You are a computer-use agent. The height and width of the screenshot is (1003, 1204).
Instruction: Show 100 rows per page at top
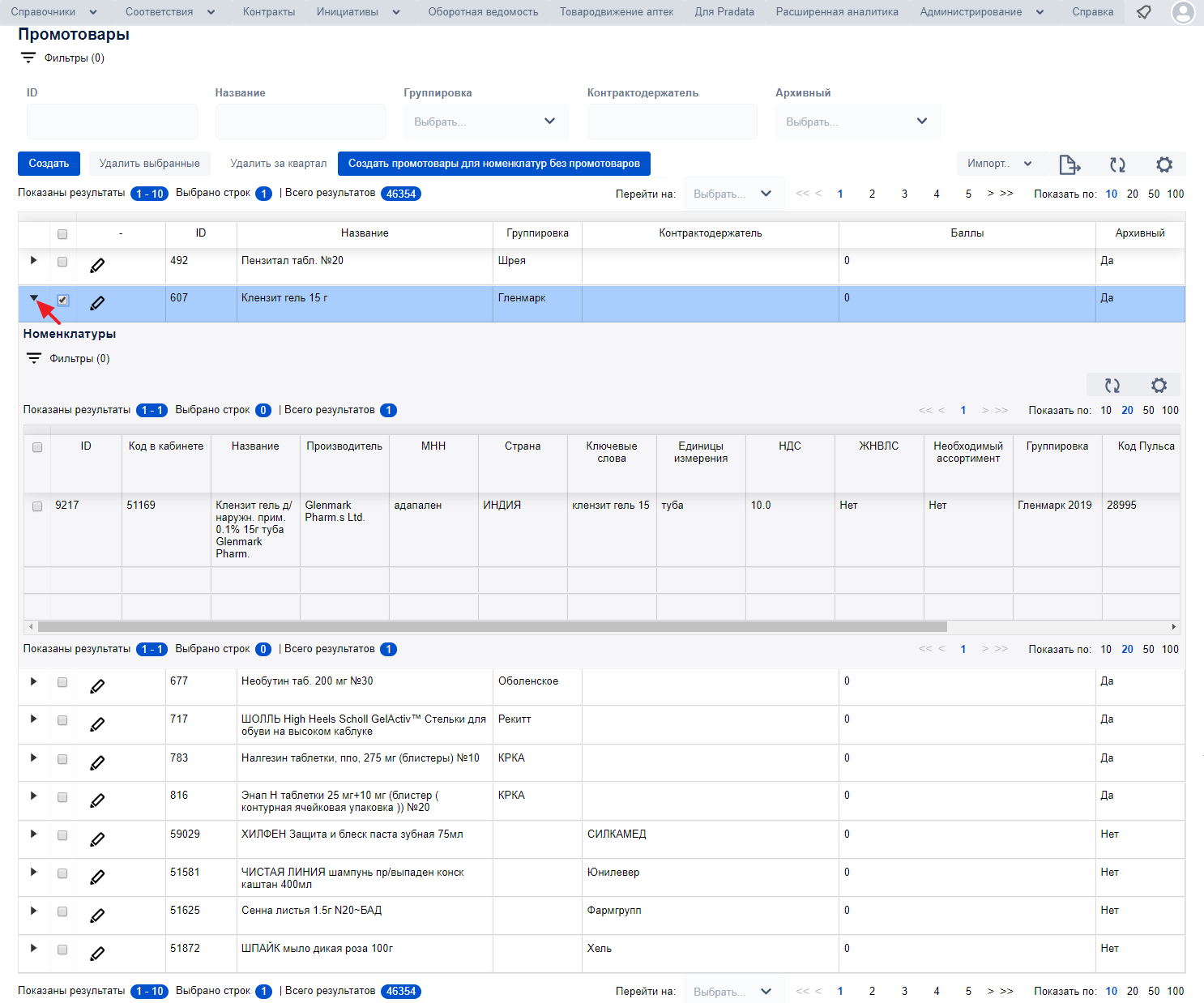(x=1176, y=194)
